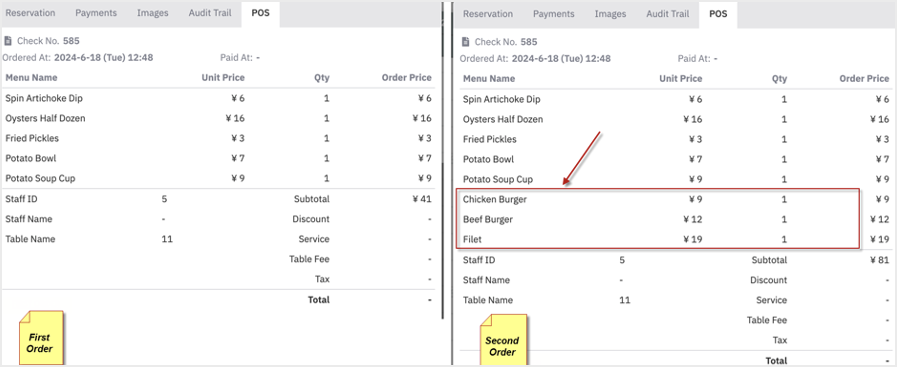The width and height of the screenshot is (897, 367).
Task: Select POS tab in right panel
Action: 718,14
